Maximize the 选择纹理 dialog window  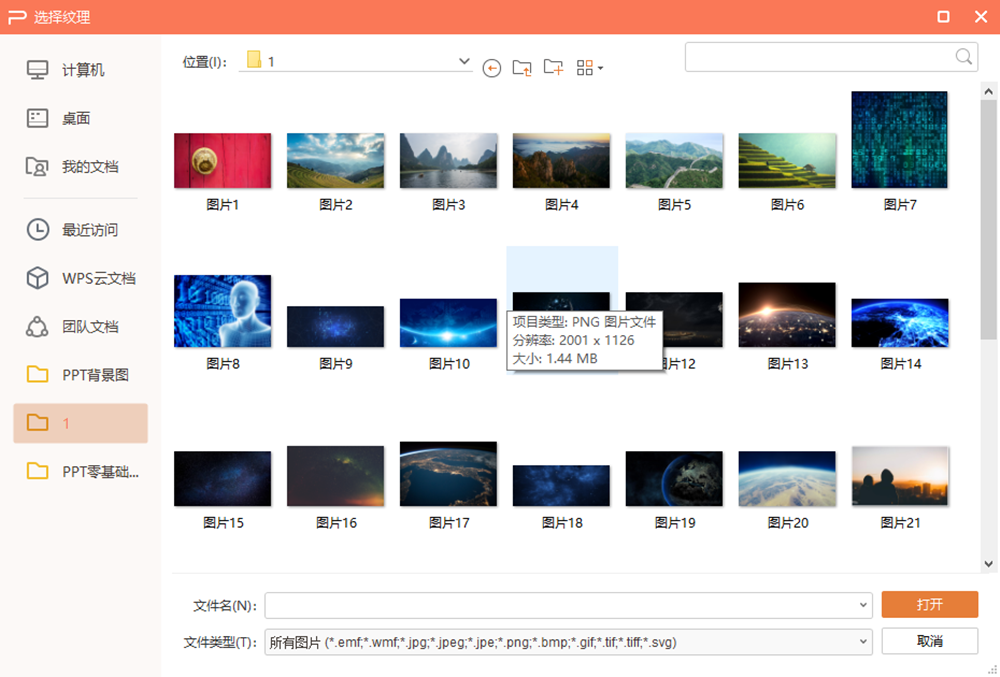pyautogui.click(x=943, y=17)
